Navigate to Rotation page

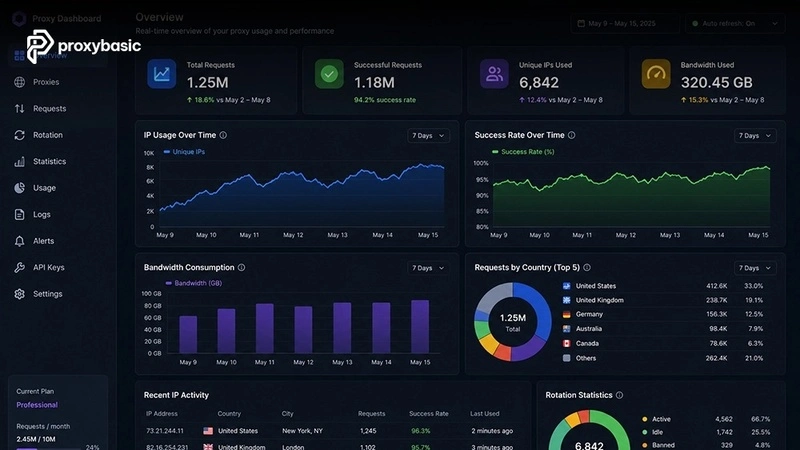pos(48,135)
